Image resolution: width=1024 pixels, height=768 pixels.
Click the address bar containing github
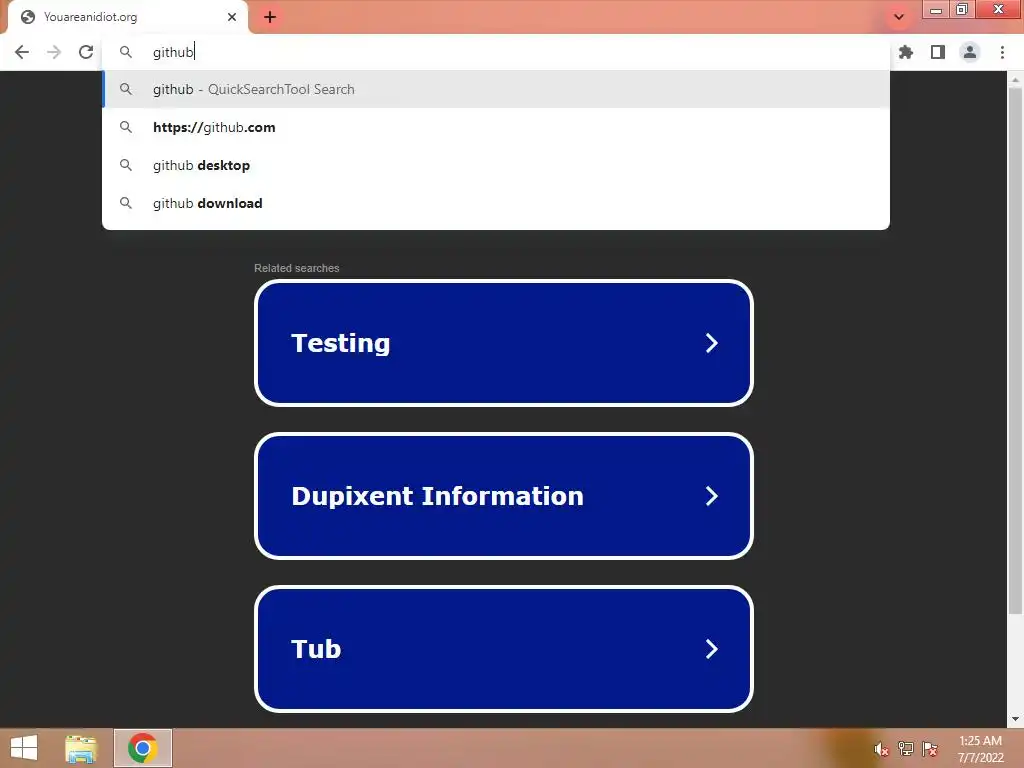[496, 52]
